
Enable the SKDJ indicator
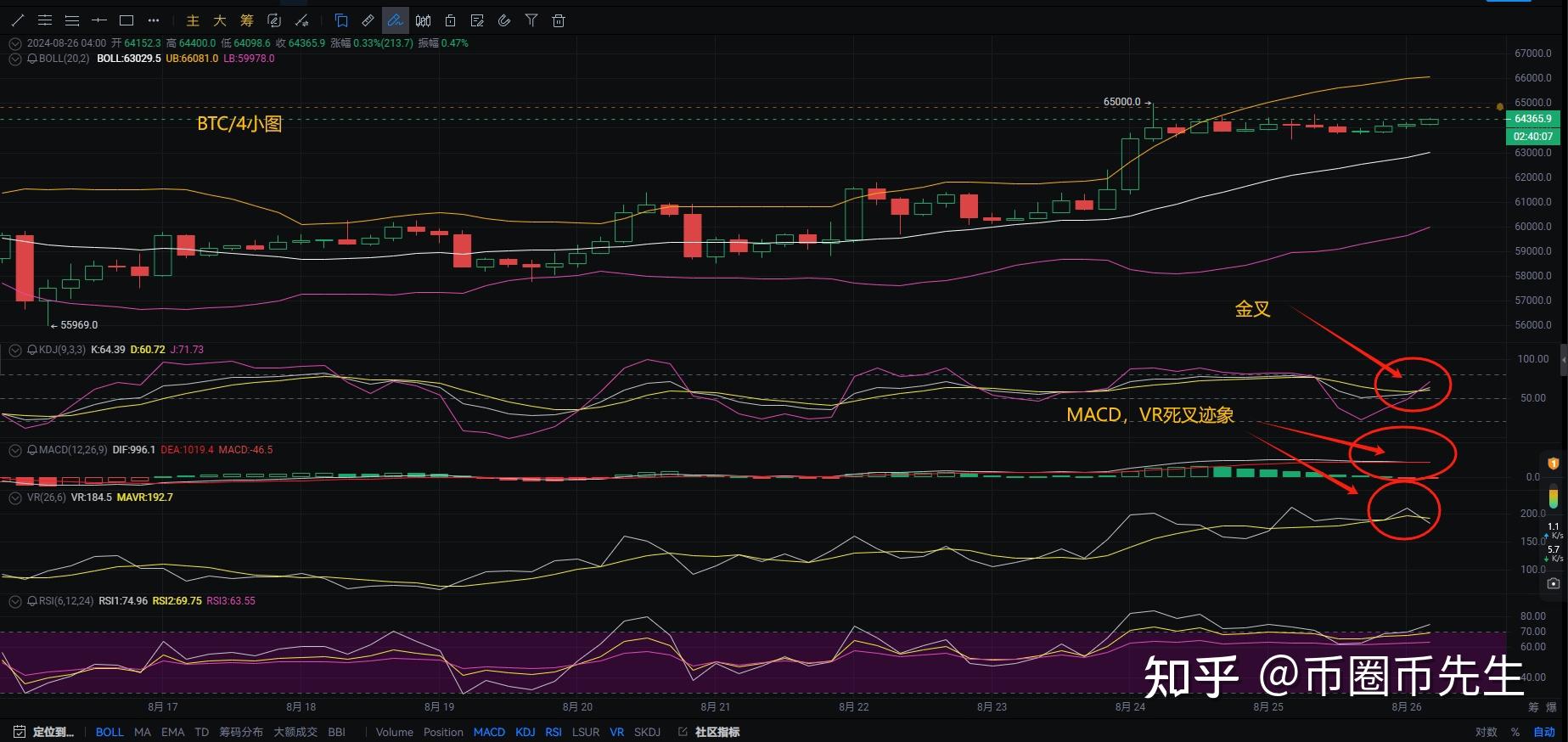coord(648,732)
